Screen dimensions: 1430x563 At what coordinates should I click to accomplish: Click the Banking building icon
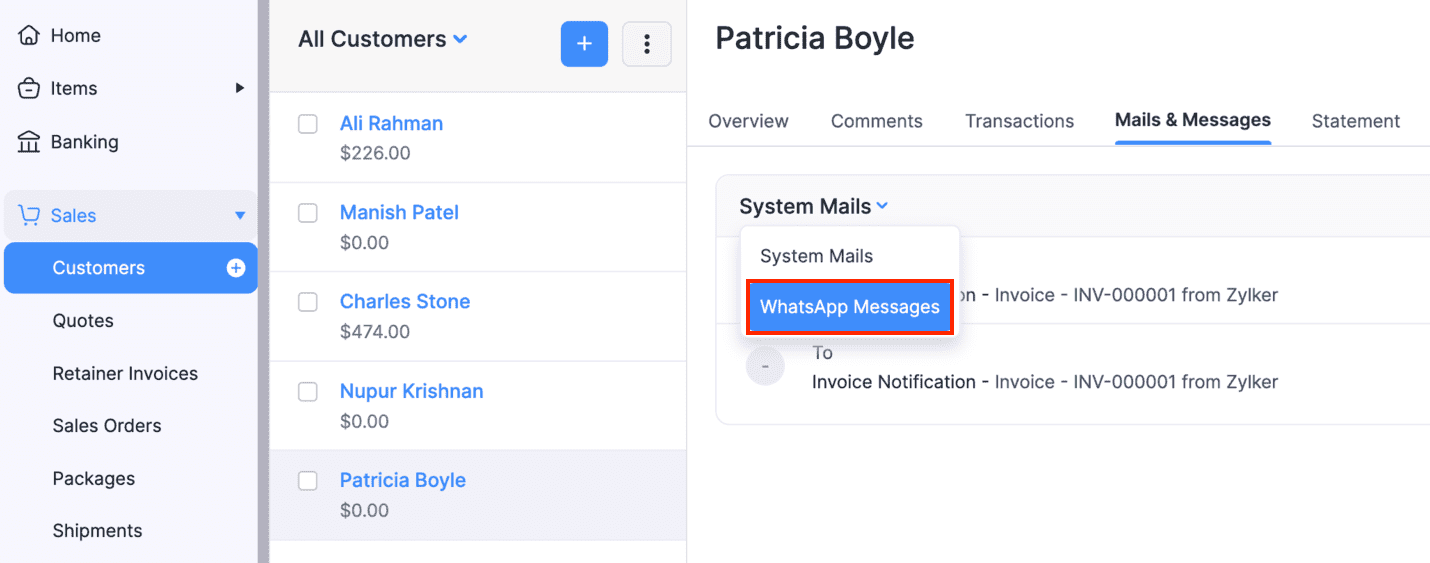[29, 142]
